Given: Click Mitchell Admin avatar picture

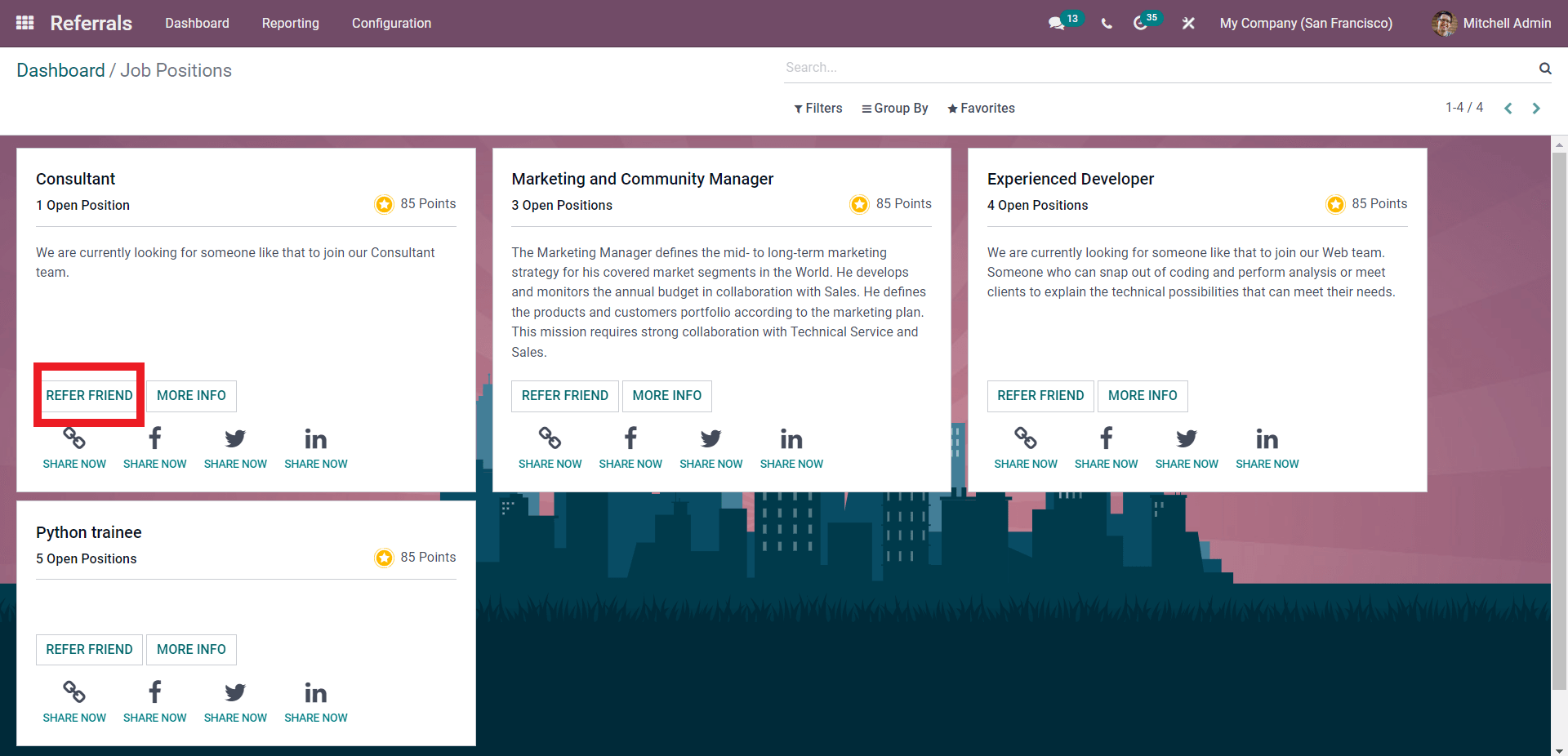Looking at the screenshot, I should coord(1444,24).
